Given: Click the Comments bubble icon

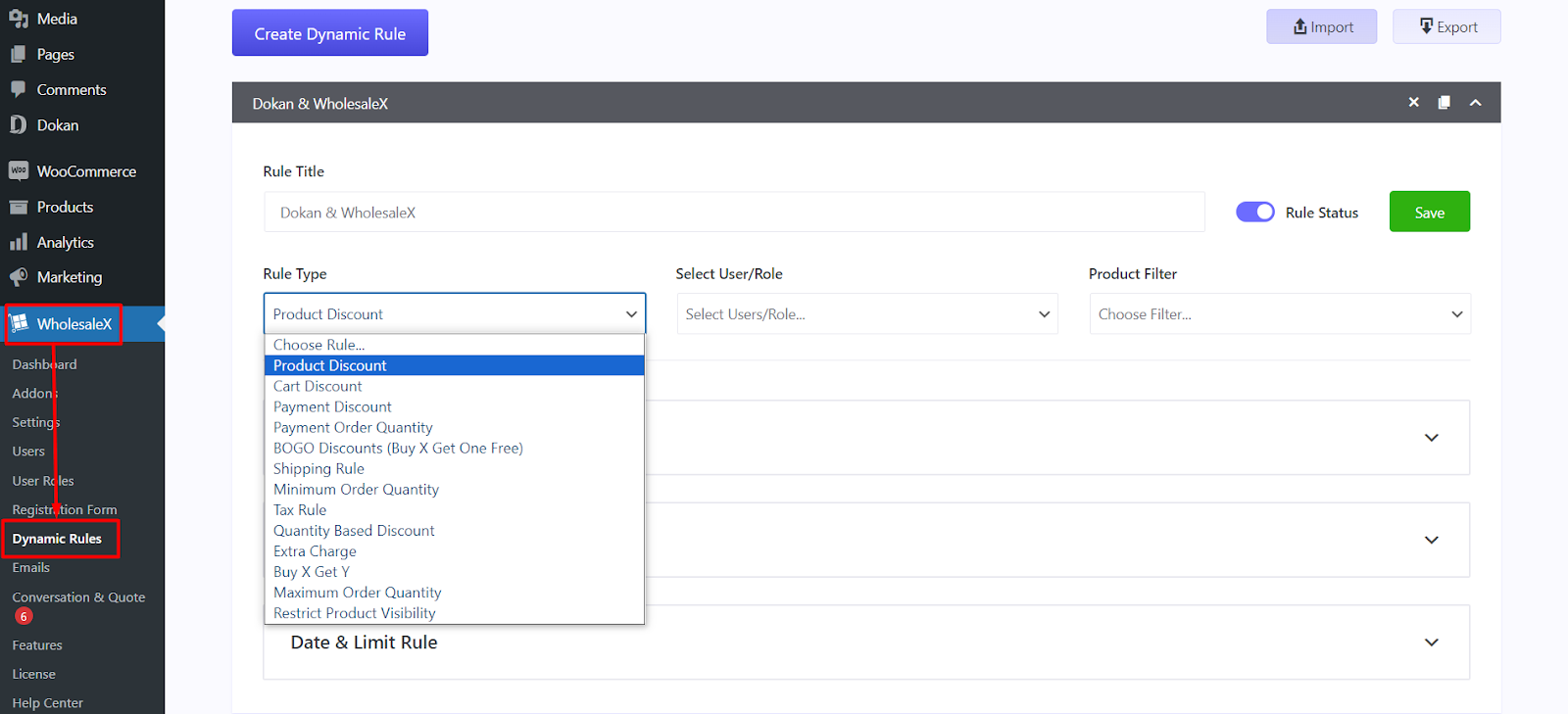Looking at the screenshot, I should [x=19, y=89].
